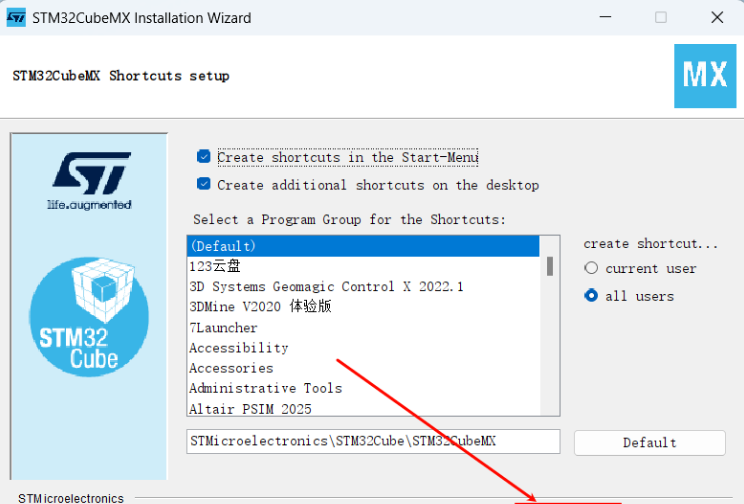Choose the 7Launcher program group
This screenshot has width=744, height=504.
pos(363,327)
